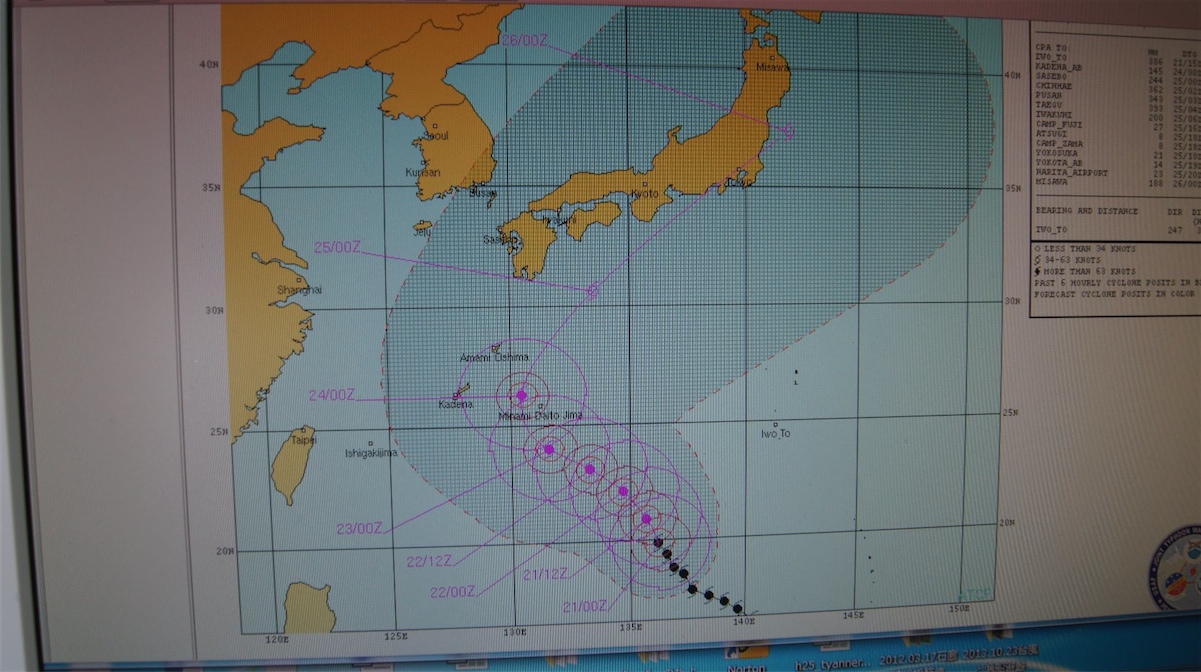Select the 23/00Z forecast position dot
Screen dimensions: 1201x672
(548, 449)
